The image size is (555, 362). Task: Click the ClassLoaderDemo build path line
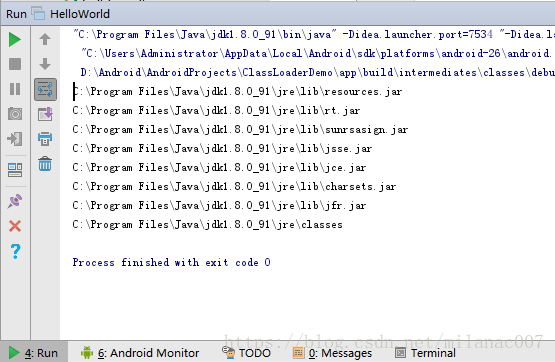click(x=317, y=73)
